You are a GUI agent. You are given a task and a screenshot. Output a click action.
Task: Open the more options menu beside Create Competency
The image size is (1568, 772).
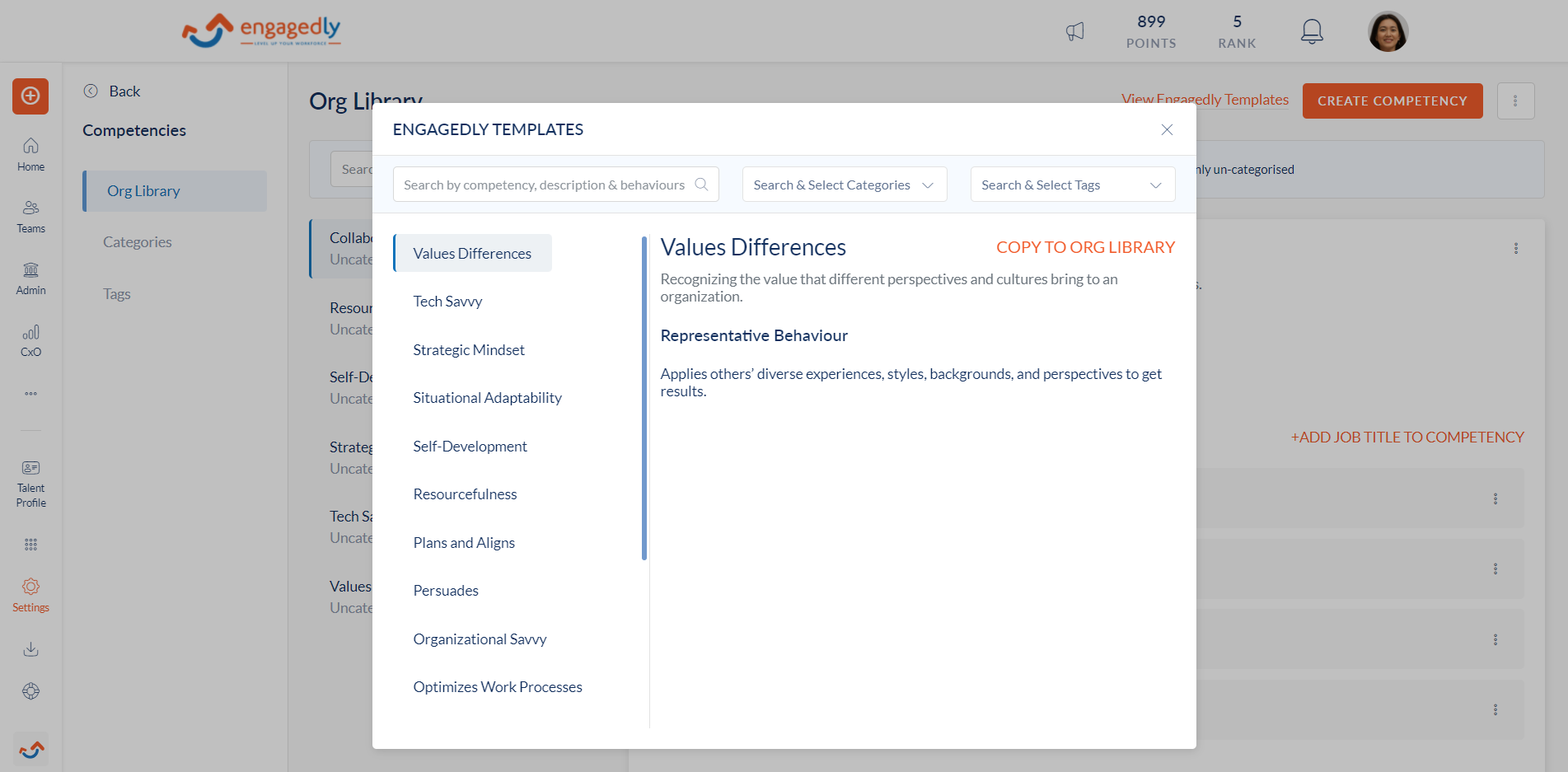(1515, 101)
